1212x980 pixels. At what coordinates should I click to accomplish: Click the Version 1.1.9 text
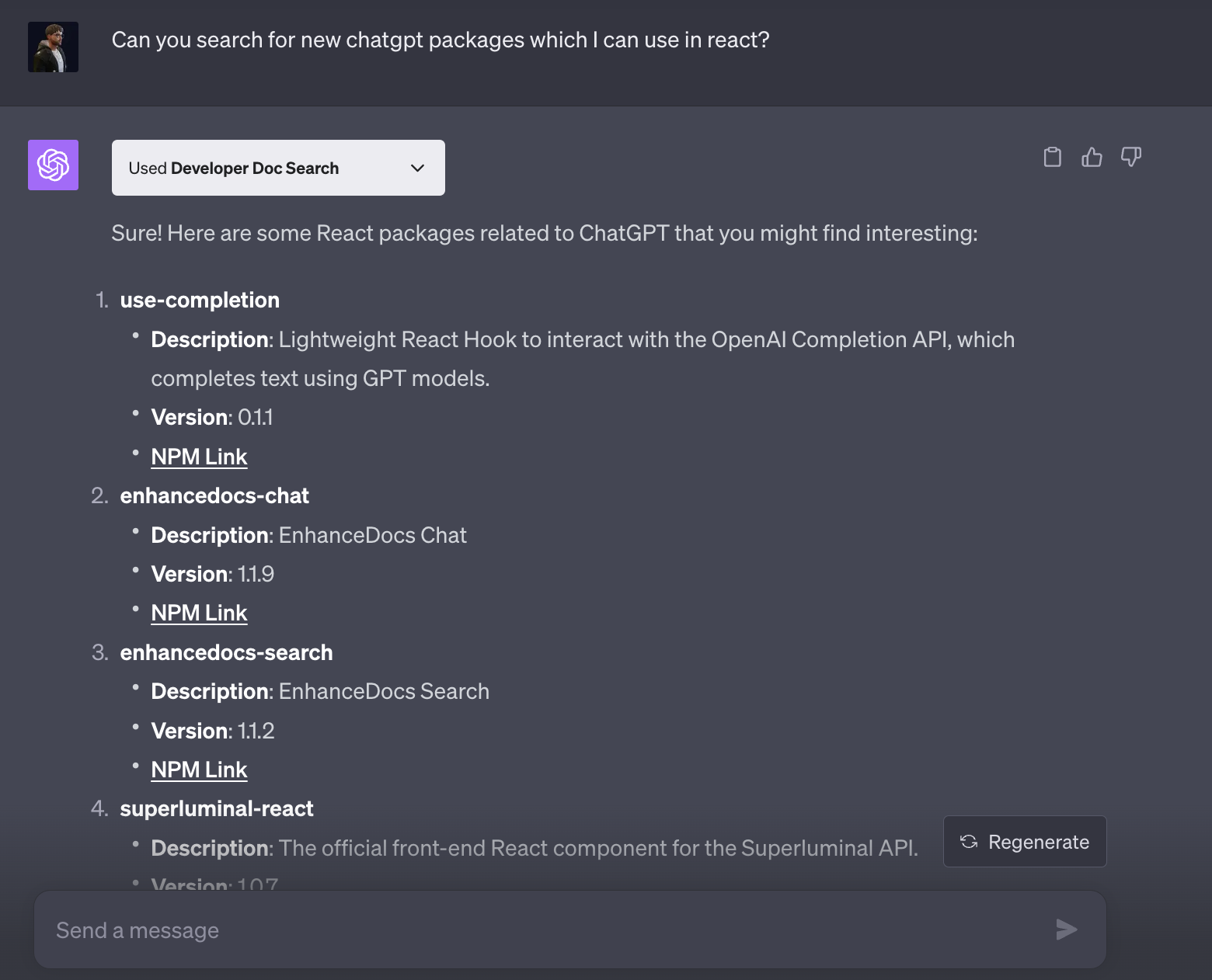(x=213, y=574)
